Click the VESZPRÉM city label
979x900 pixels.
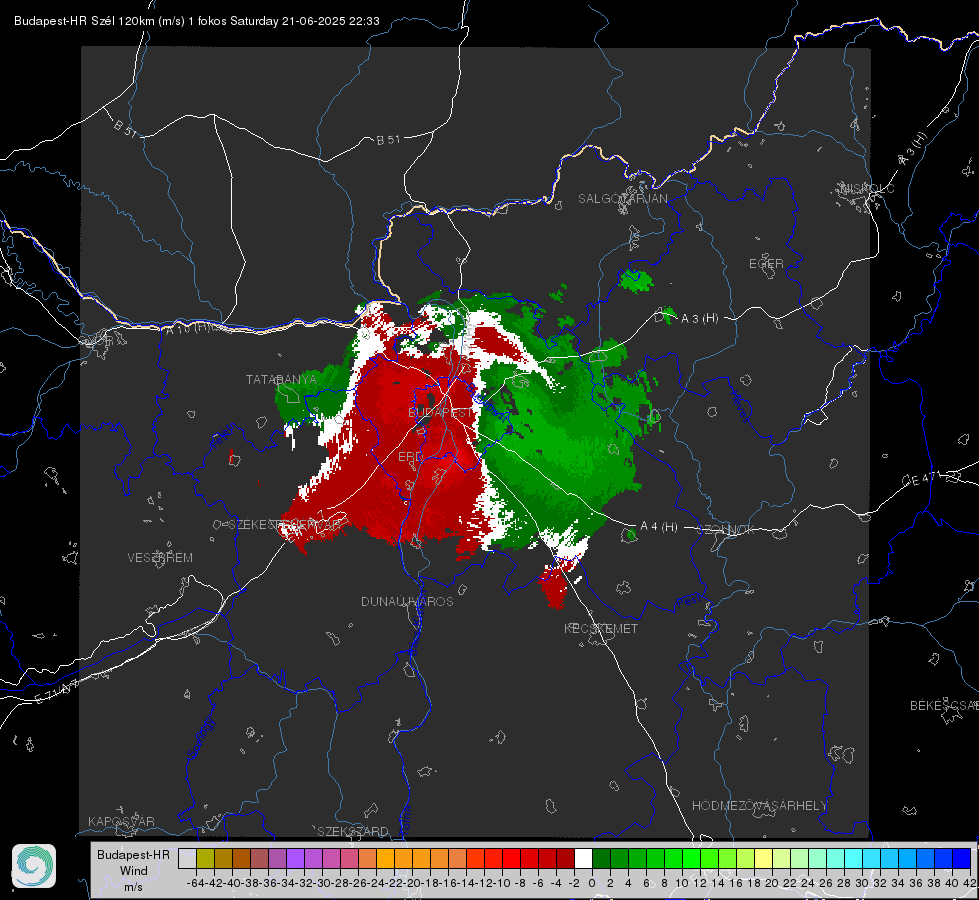click(160, 557)
